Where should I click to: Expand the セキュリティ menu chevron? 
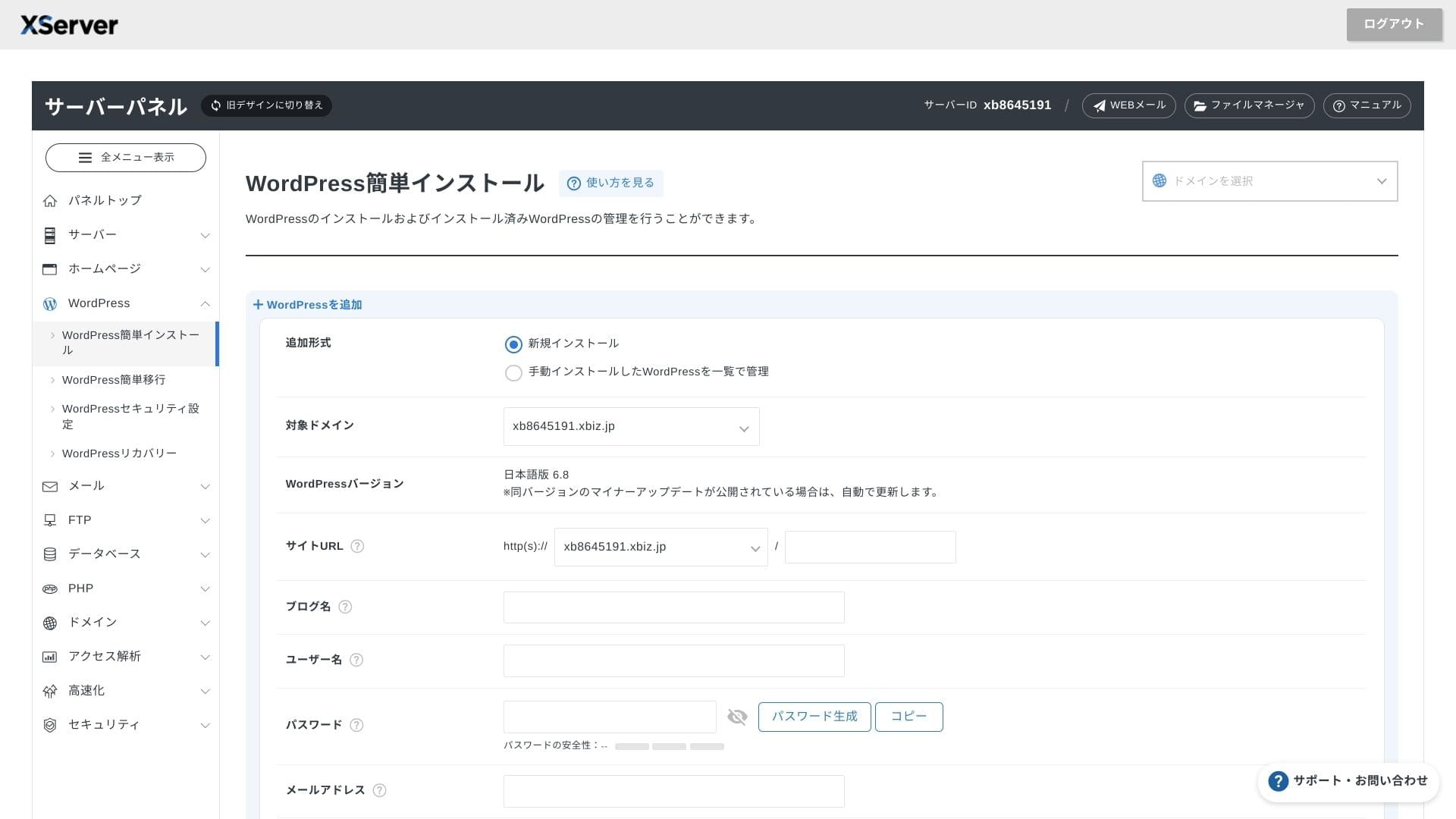(x=205, y=726)
